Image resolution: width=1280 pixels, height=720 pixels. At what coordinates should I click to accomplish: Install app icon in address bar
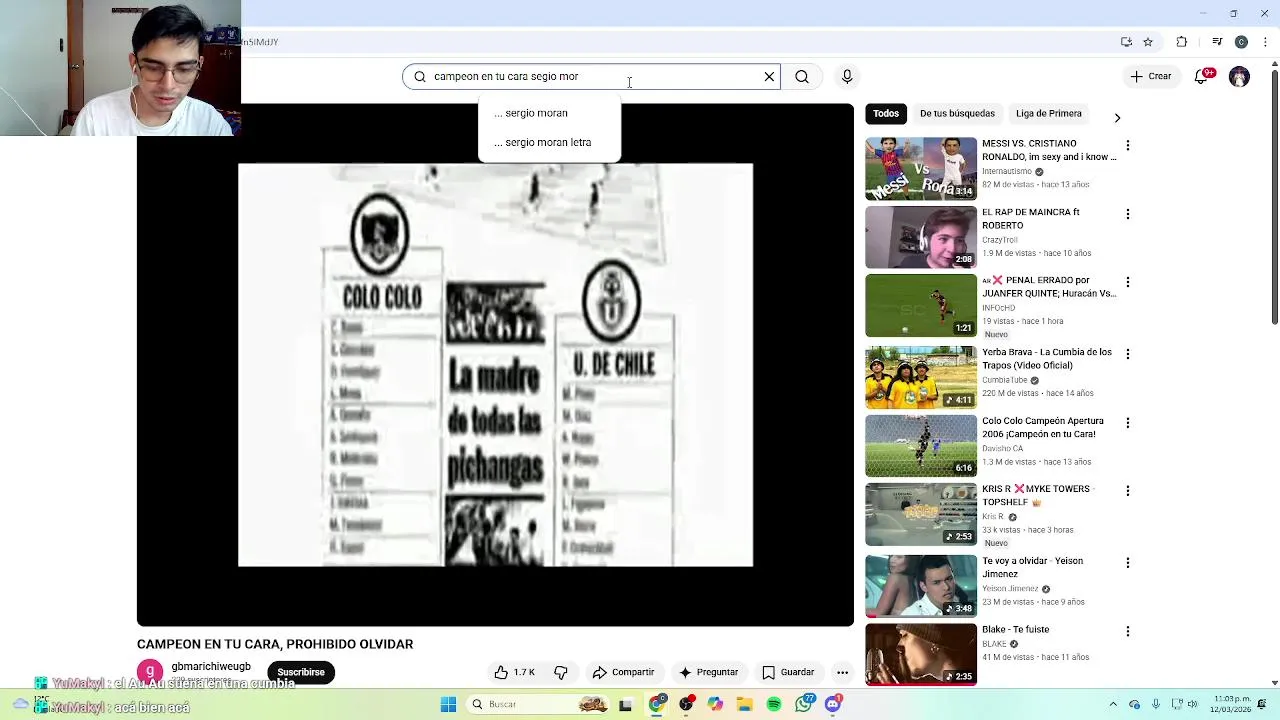(1126, 42)
